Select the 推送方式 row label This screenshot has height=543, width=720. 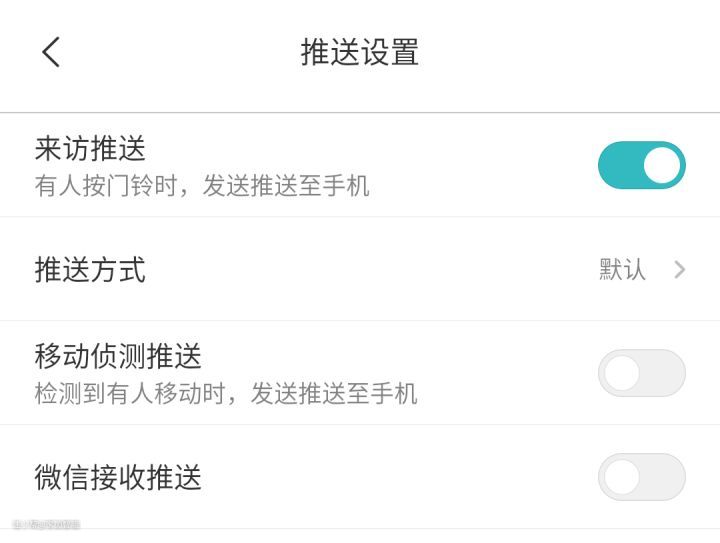pyautogui.click(x=90, y=269)
